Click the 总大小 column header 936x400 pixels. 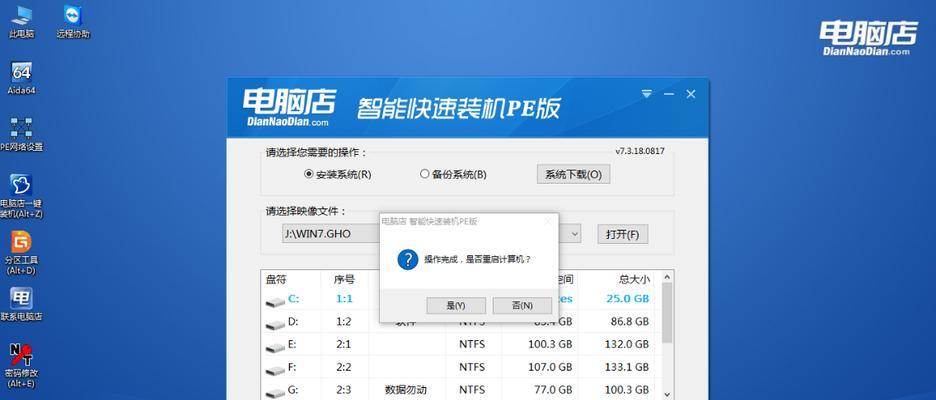point(635,279)
